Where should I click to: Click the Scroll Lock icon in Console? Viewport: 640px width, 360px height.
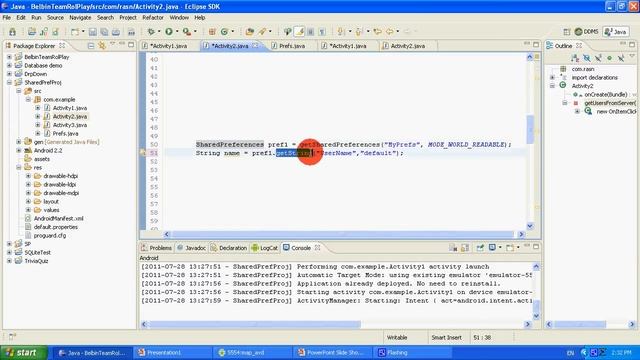point(465,247)
